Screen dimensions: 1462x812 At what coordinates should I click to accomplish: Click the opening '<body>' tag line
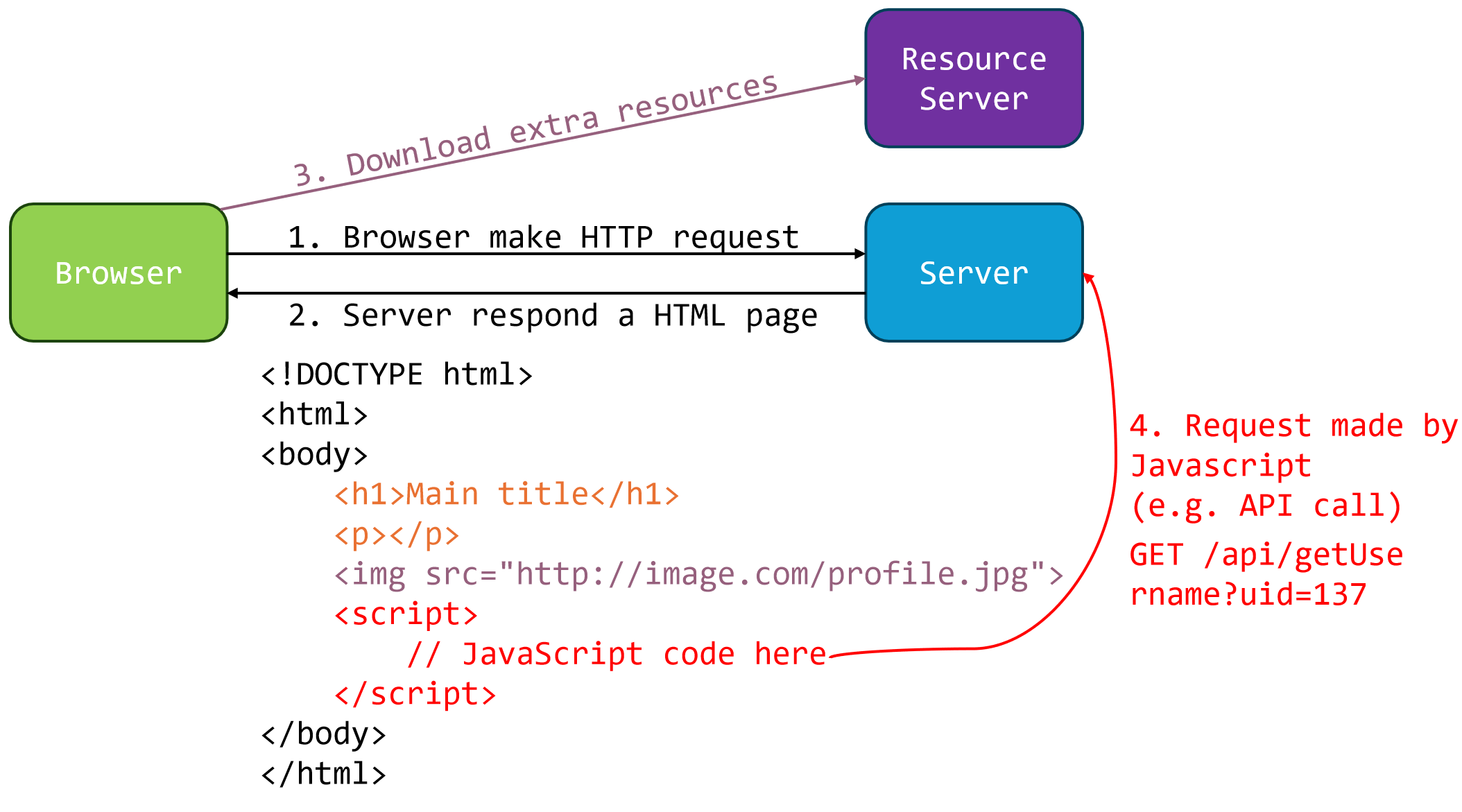click(x=313, y=455)
